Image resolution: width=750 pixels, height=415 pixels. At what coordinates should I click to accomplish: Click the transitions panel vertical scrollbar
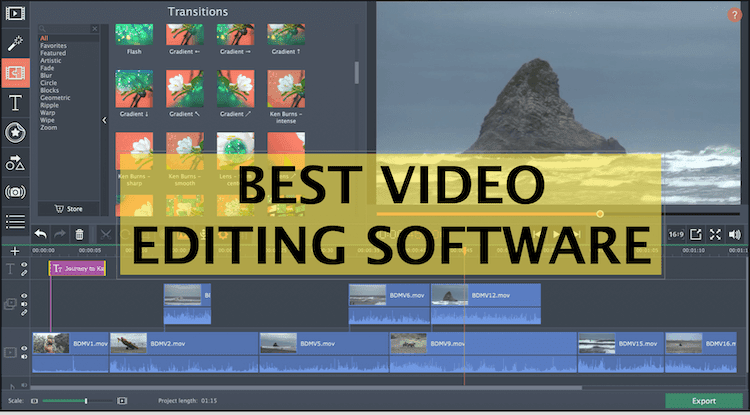tap(356, 73)
